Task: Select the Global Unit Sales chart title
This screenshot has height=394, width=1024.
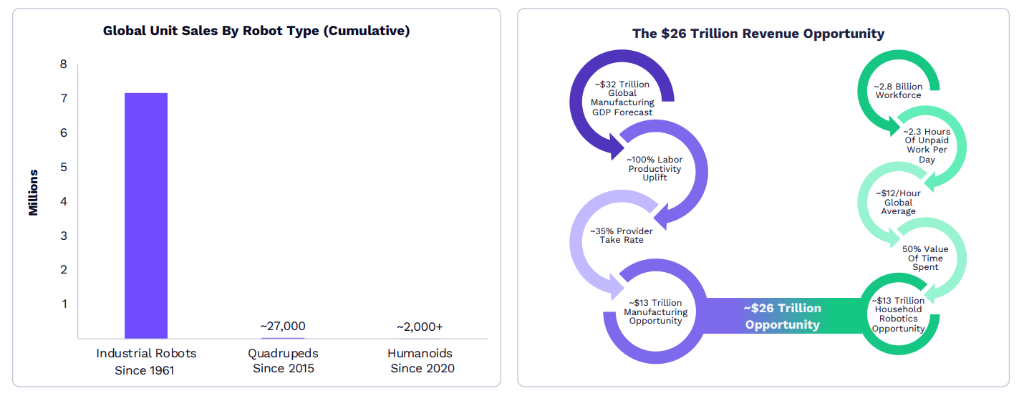Action: click(x=257, y=31)
